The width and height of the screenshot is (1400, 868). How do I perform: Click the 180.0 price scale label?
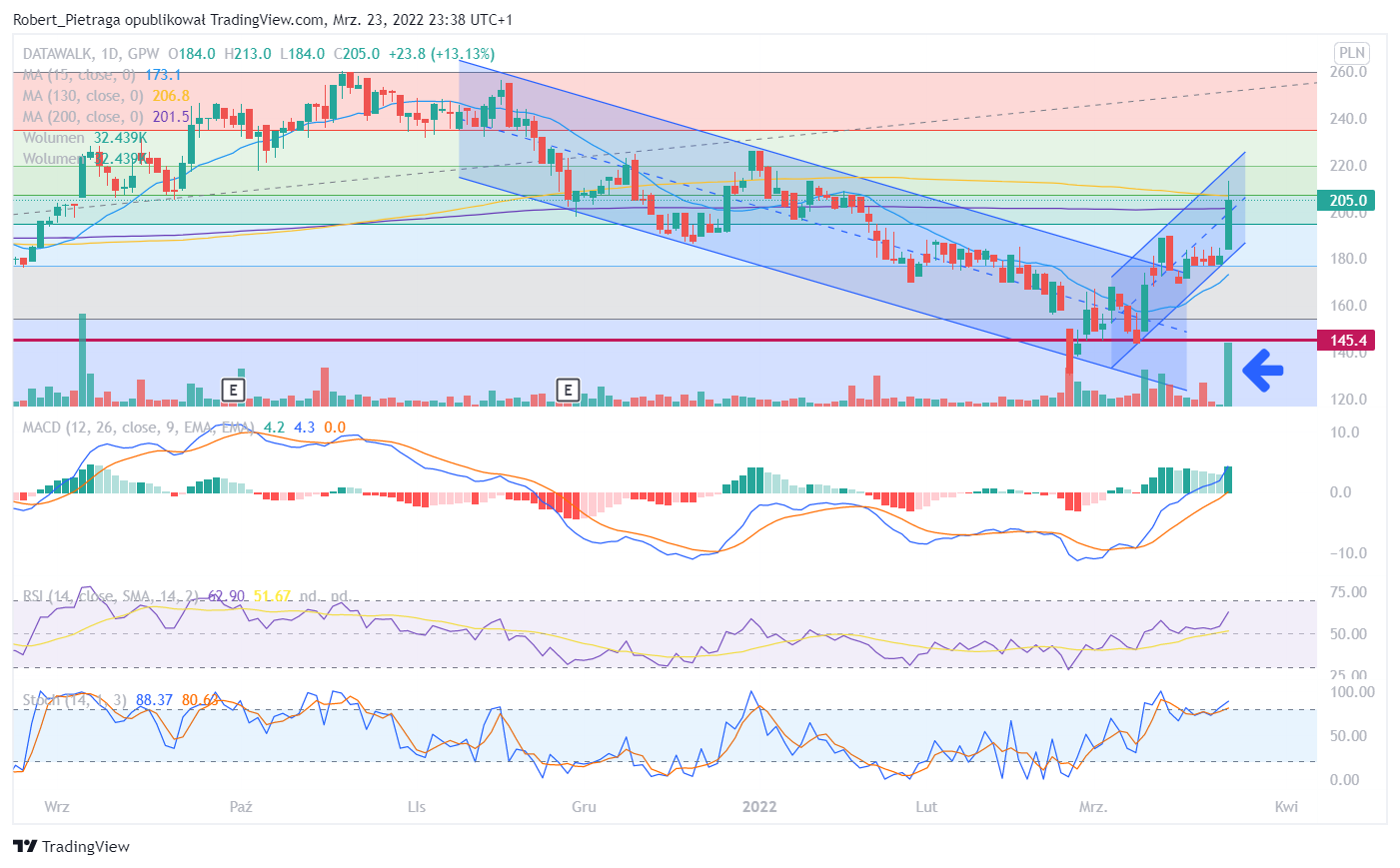point(1348,259)
